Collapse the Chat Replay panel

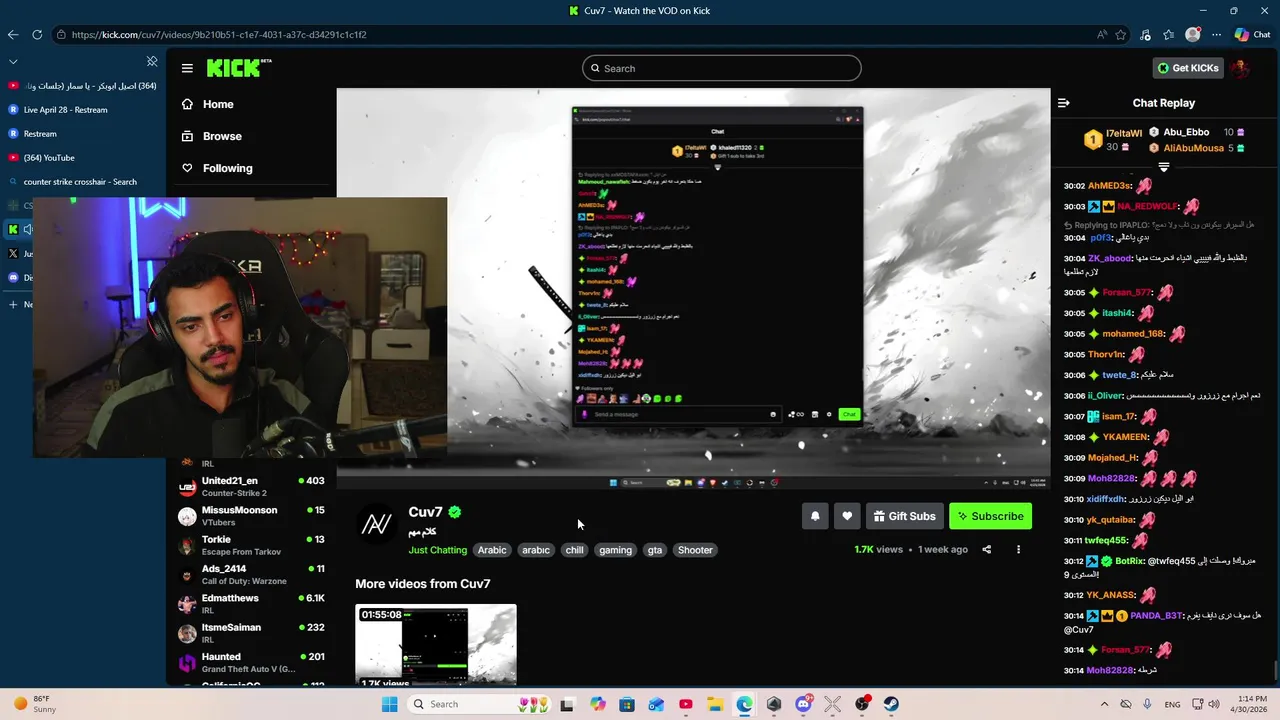[1064, 103]
